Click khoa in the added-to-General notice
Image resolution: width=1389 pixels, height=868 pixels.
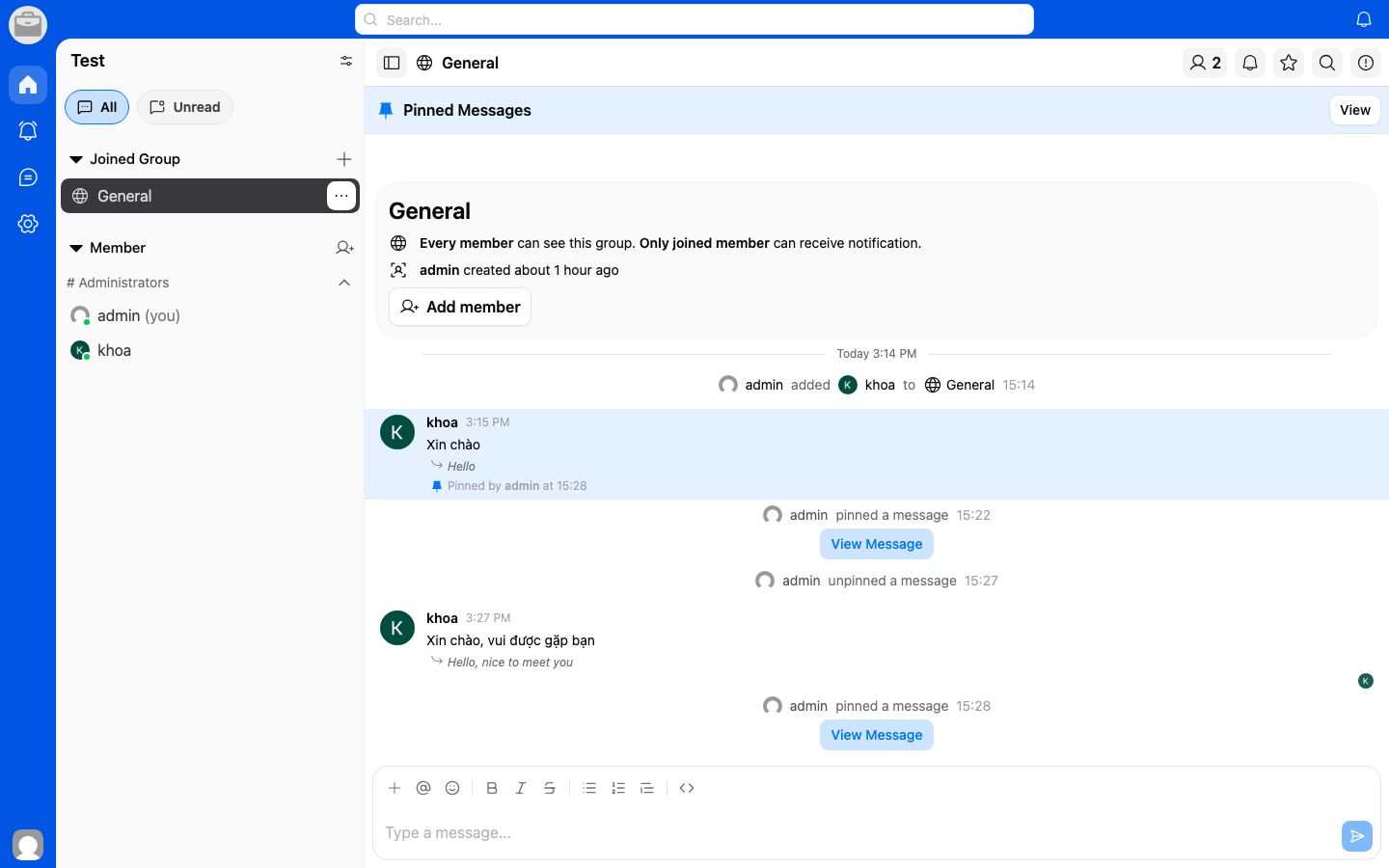point(880,385)
